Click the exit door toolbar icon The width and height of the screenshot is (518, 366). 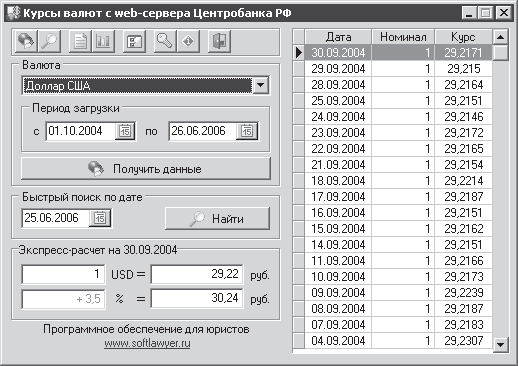(219, 42)
